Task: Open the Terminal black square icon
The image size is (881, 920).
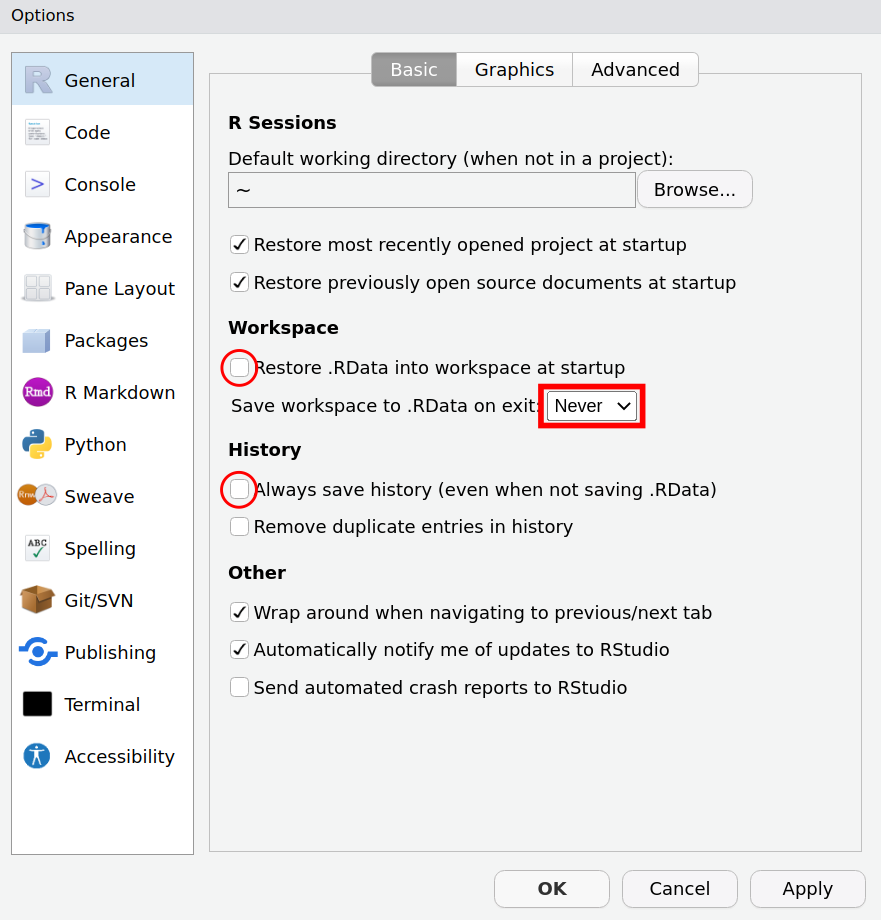Action: pyautogui.click(x=37, y=705)
